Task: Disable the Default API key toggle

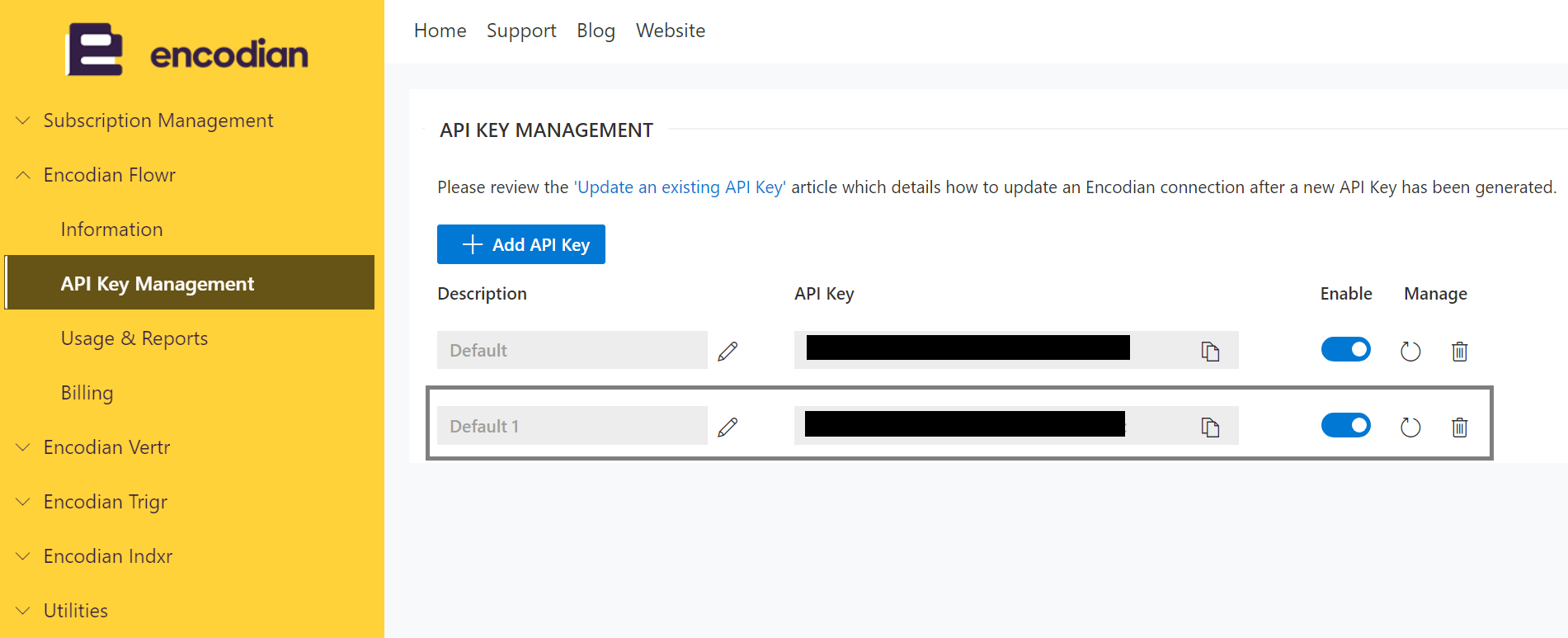Action: pyautogui.click(x=1345, y=349)
